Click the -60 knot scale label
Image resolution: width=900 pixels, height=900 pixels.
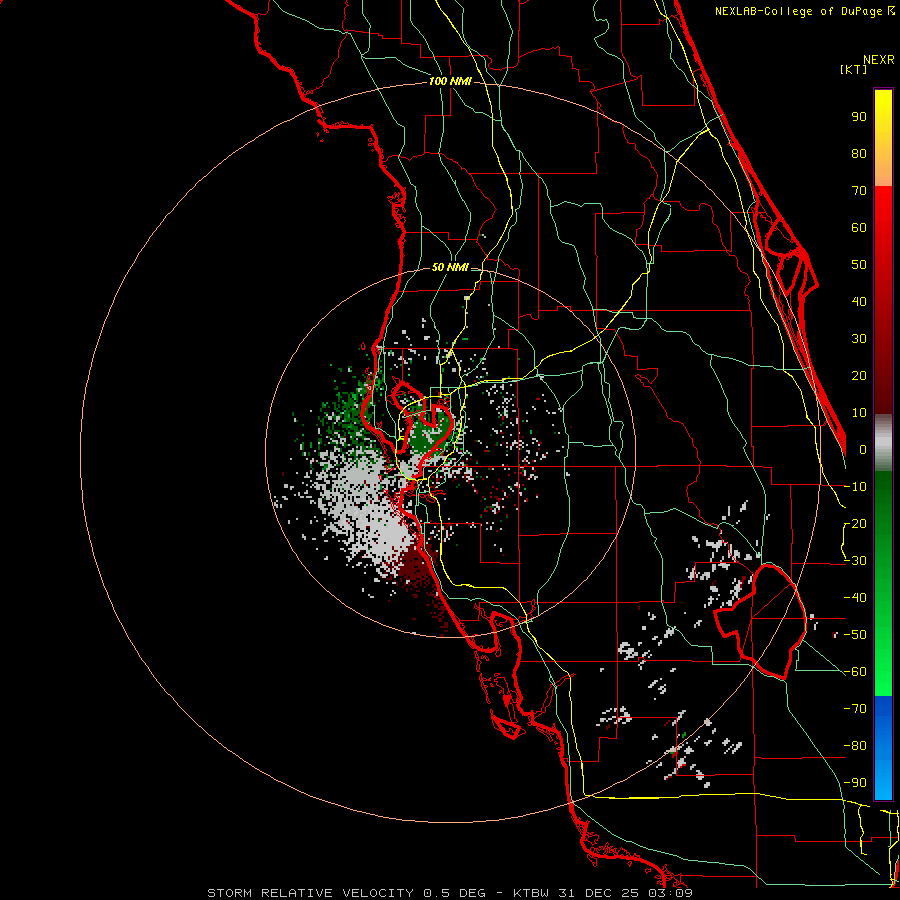pyautogui.click(x=855, y=672)
